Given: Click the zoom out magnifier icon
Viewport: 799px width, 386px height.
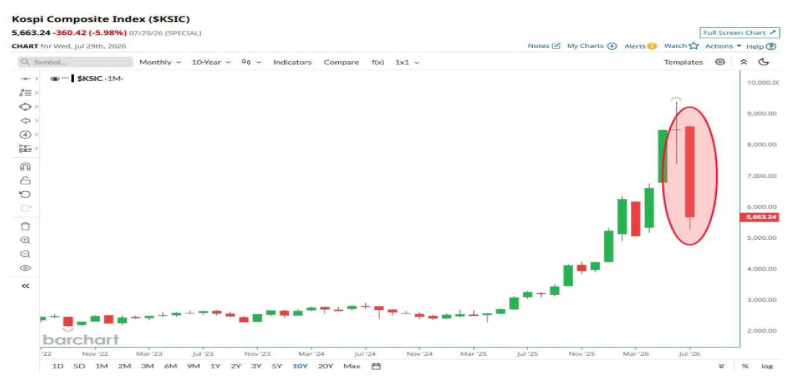Looking at the screenshot, I should coord(25,254).
